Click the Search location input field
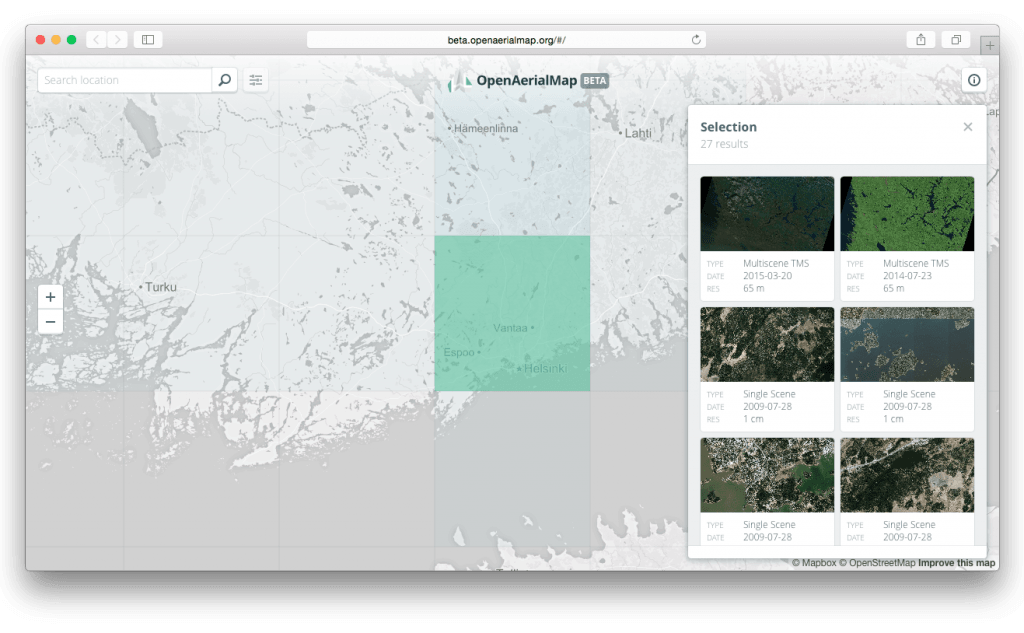Viewport: 1024px width, 633px height. tap(125, 79)
